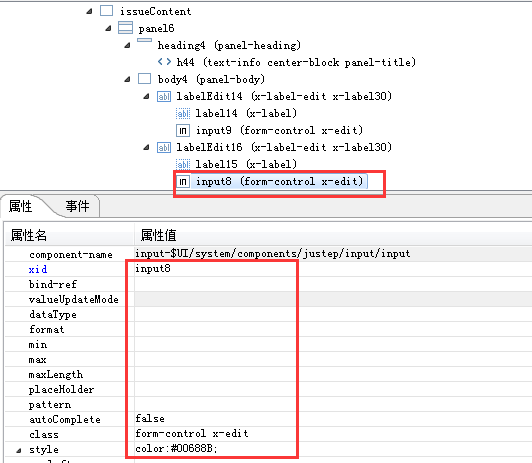Click the body4 panel-body icon
The image size is (532, 463).
[145, 79]
